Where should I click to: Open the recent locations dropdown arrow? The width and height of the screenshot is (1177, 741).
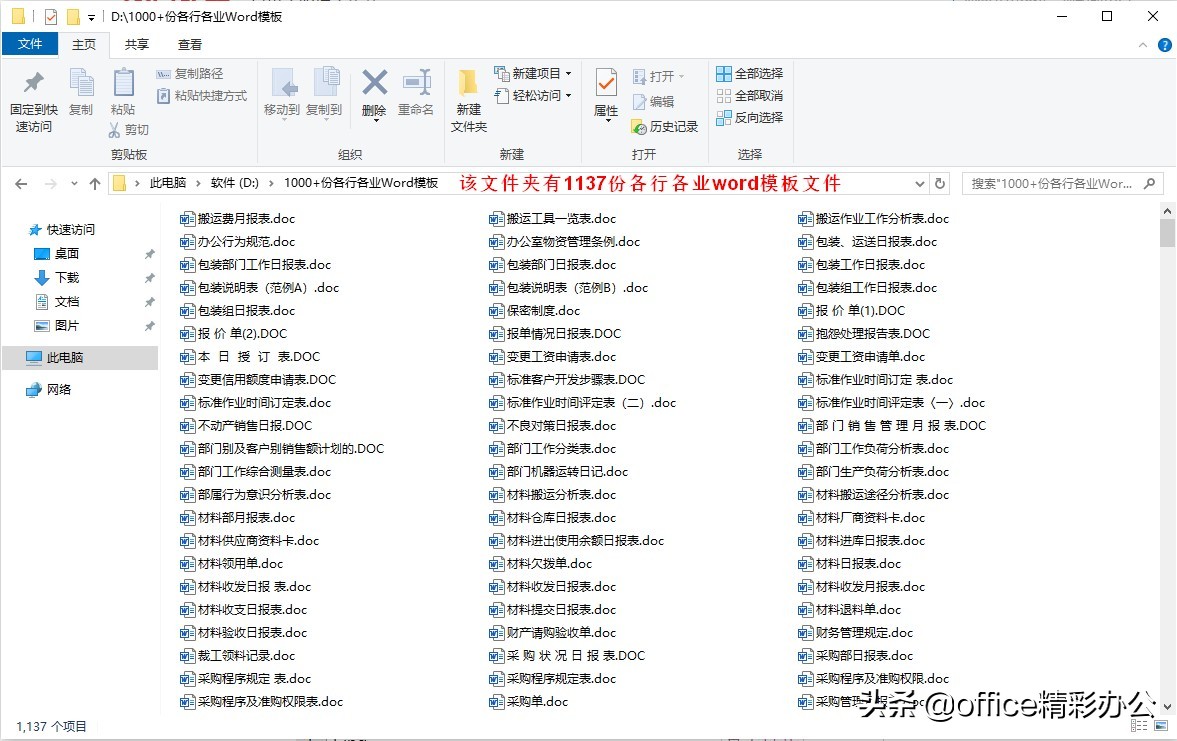coord(74,184)
